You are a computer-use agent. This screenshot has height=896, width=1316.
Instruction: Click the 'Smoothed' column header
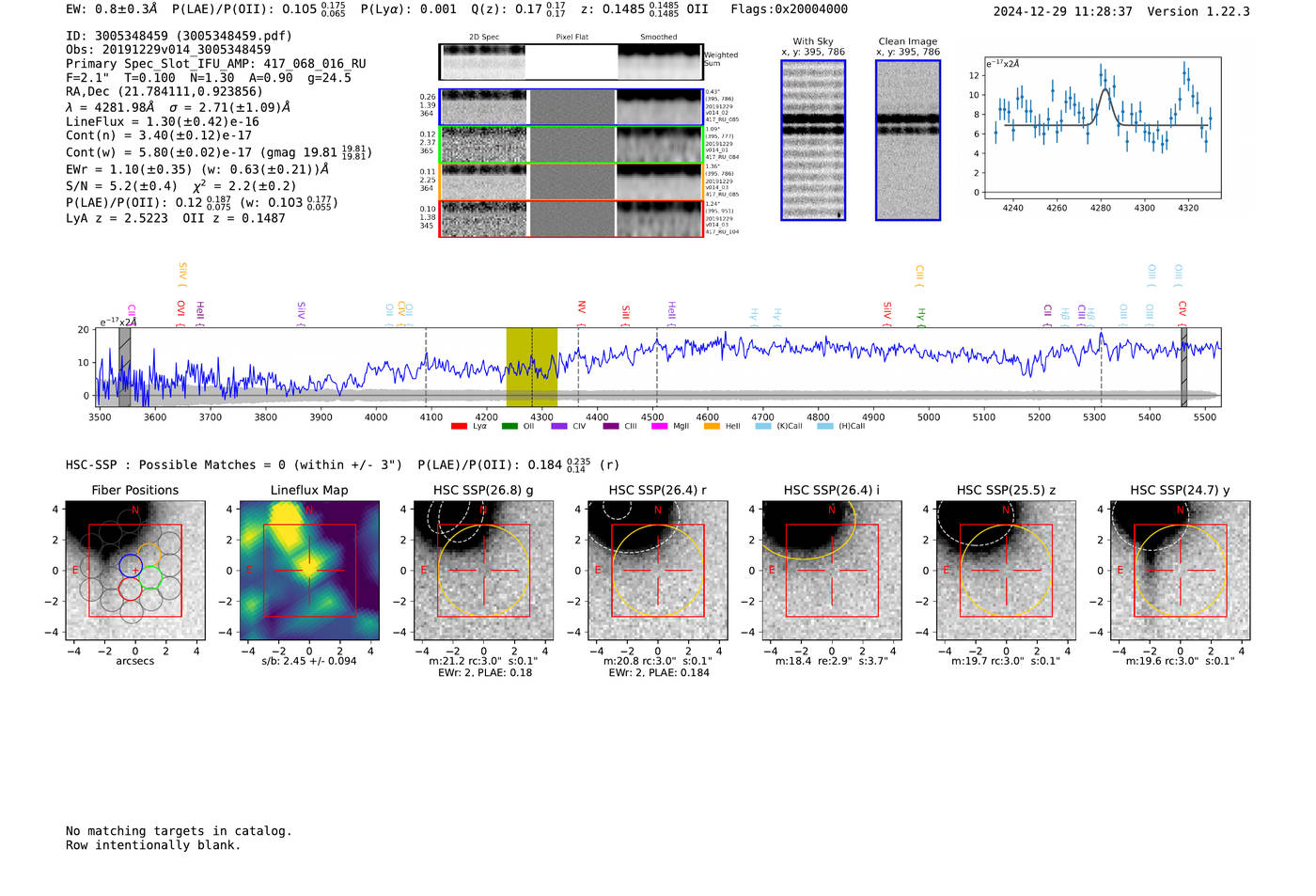[x=659, y=38]
